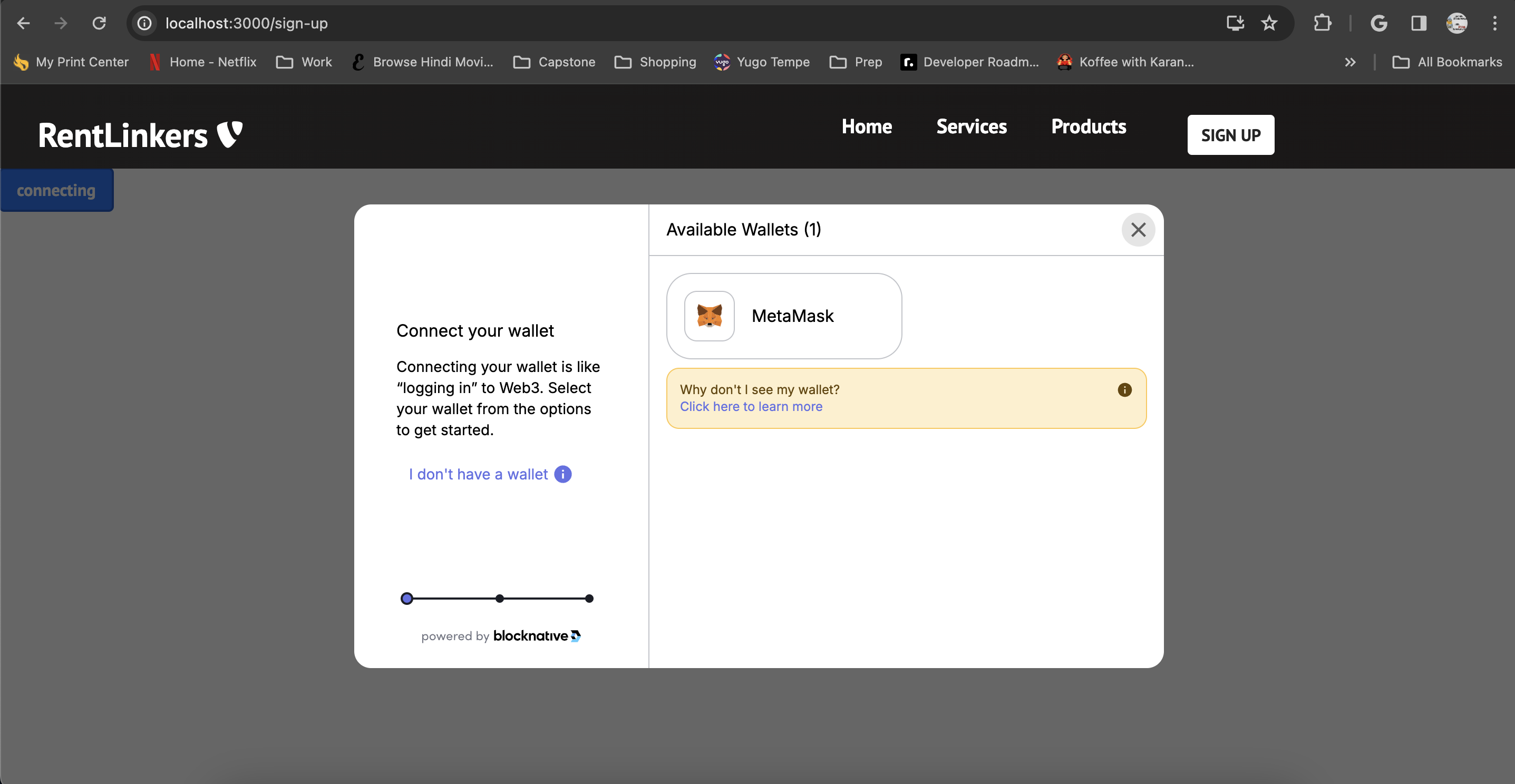The image size is (1515, 784).
Task: Open Products nav item
Action: click(x=1088, y=127)
